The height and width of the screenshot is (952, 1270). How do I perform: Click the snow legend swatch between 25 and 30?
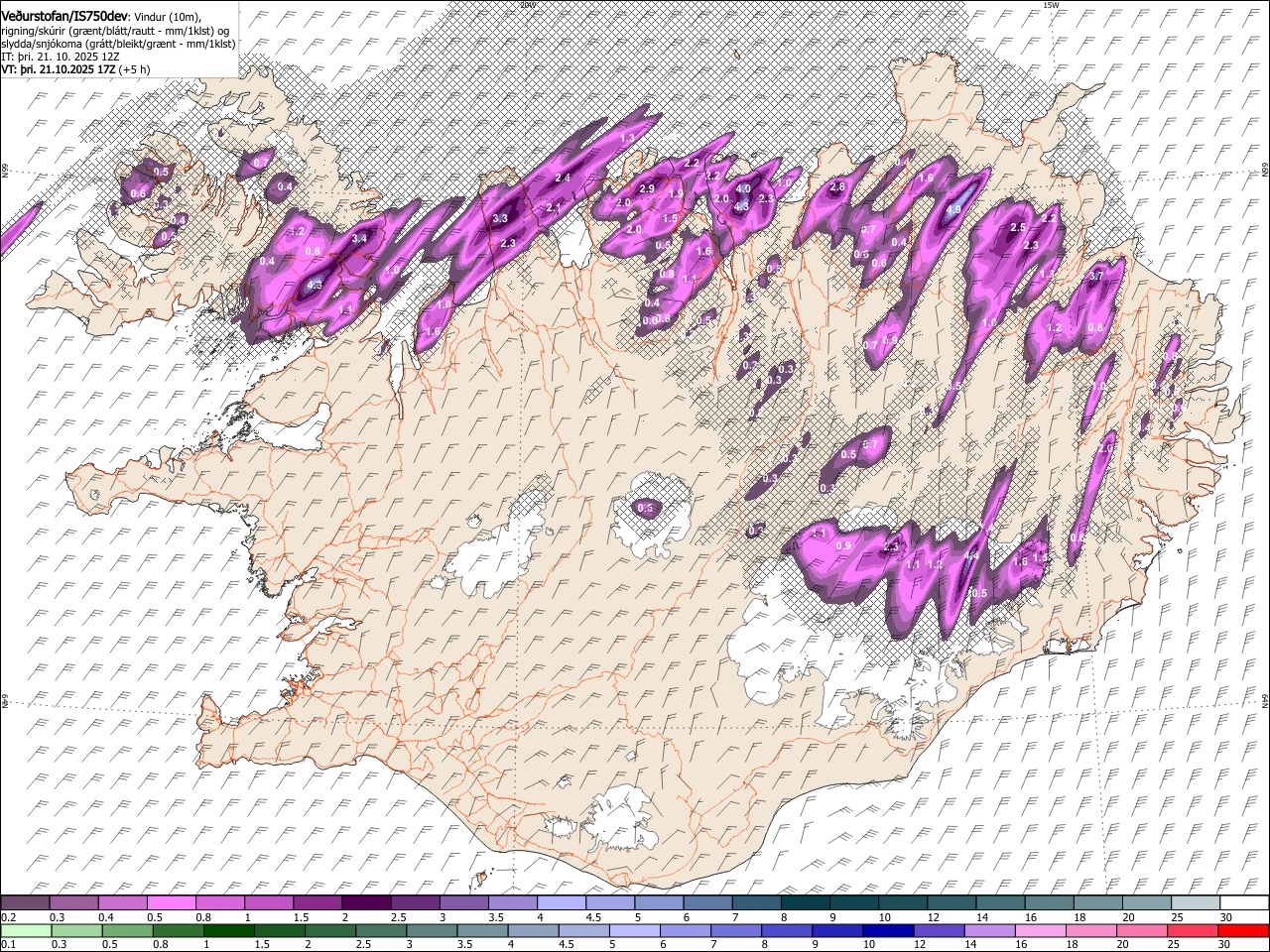click(1197, 903)
